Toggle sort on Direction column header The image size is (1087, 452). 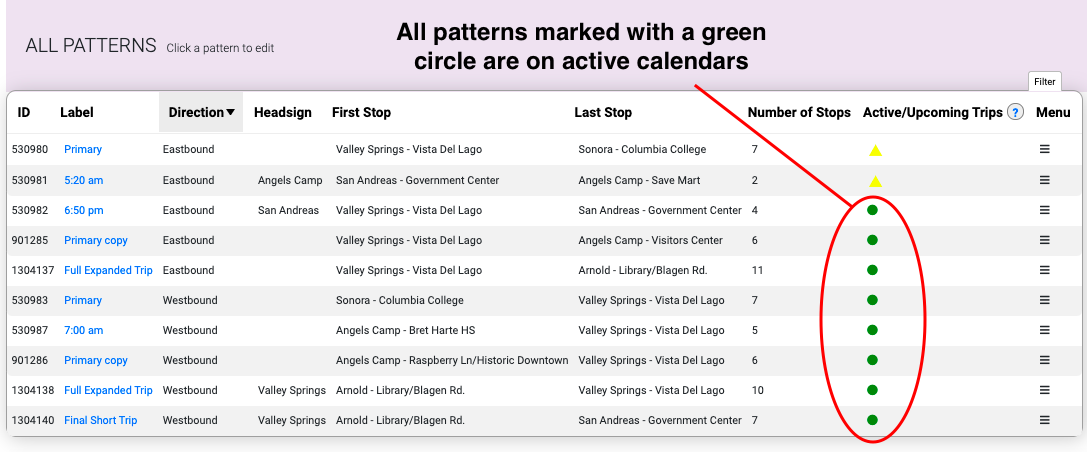coord(201,112)
